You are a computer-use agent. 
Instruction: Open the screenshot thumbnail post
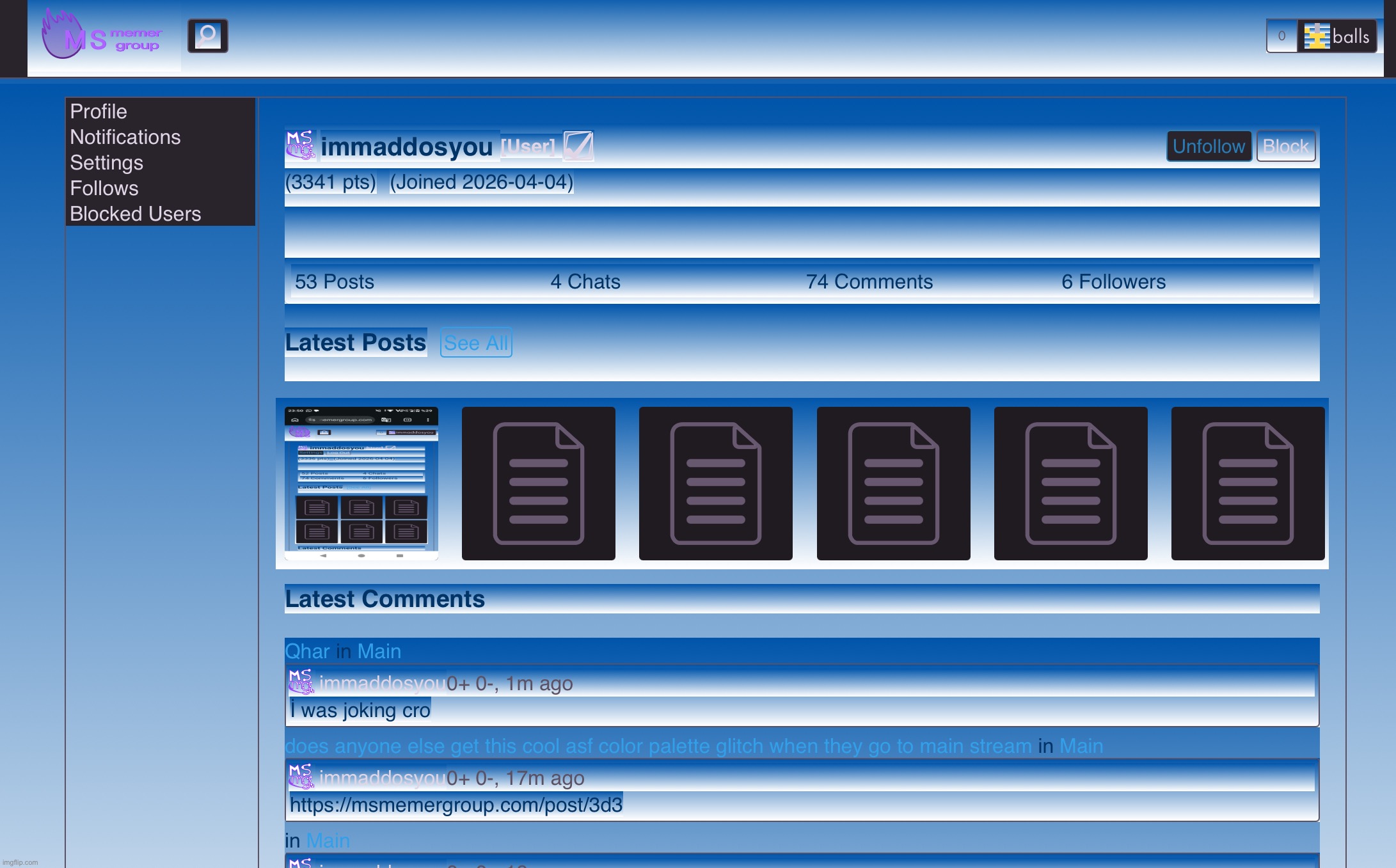(361, 484)
